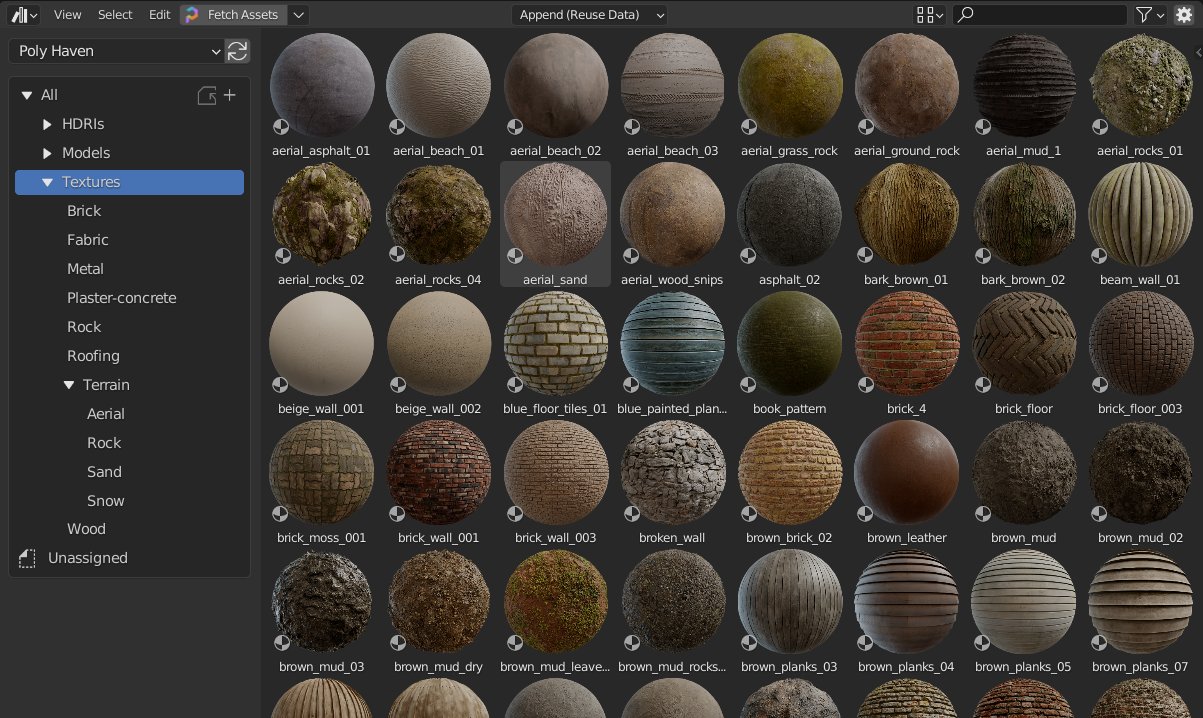This screenshot has width=1203, height=718.
Task: Open asset browser settings gear
Action: click(x=1184, y=15)
